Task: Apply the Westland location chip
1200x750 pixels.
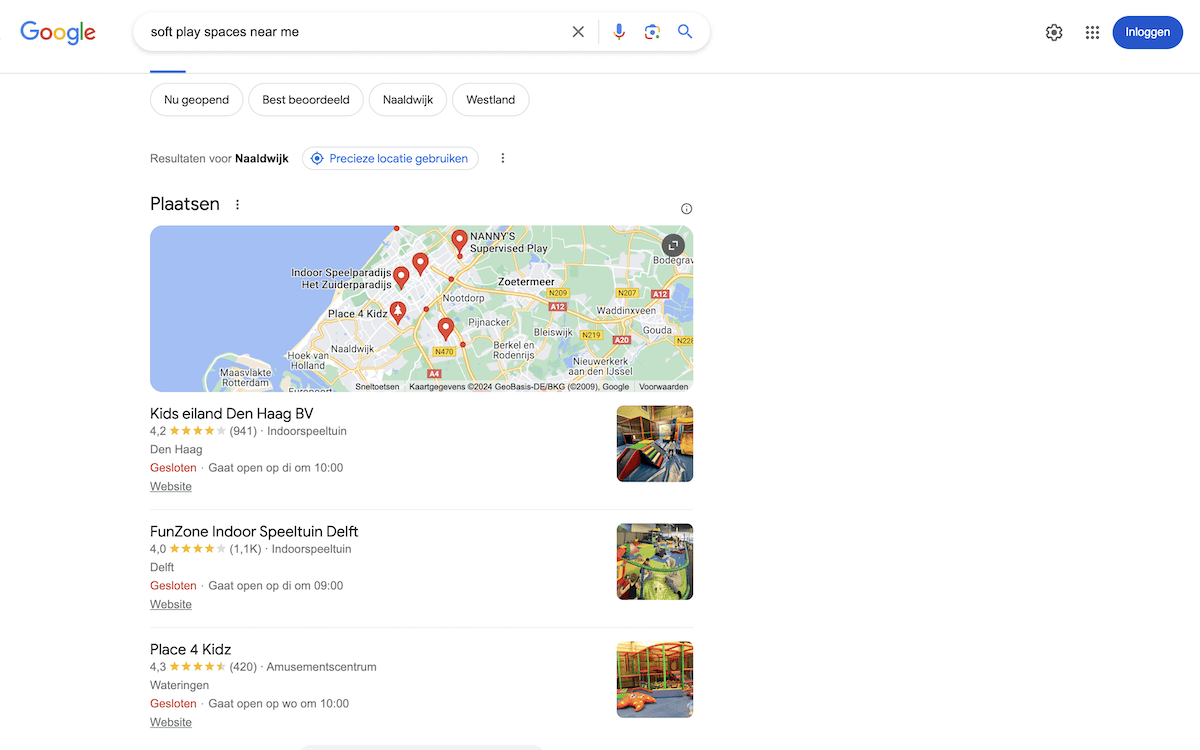Action: (491, 100)
